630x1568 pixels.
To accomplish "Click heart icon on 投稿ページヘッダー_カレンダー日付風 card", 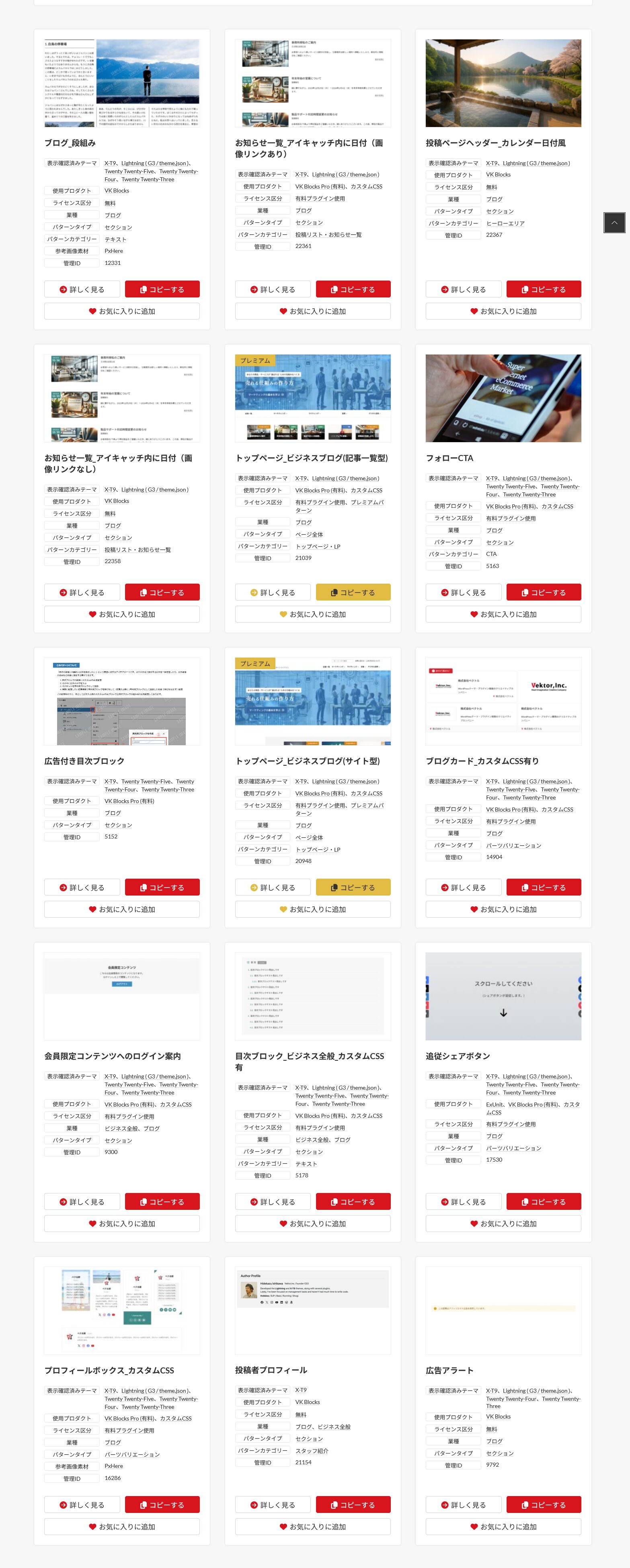I will pos(474,311).
